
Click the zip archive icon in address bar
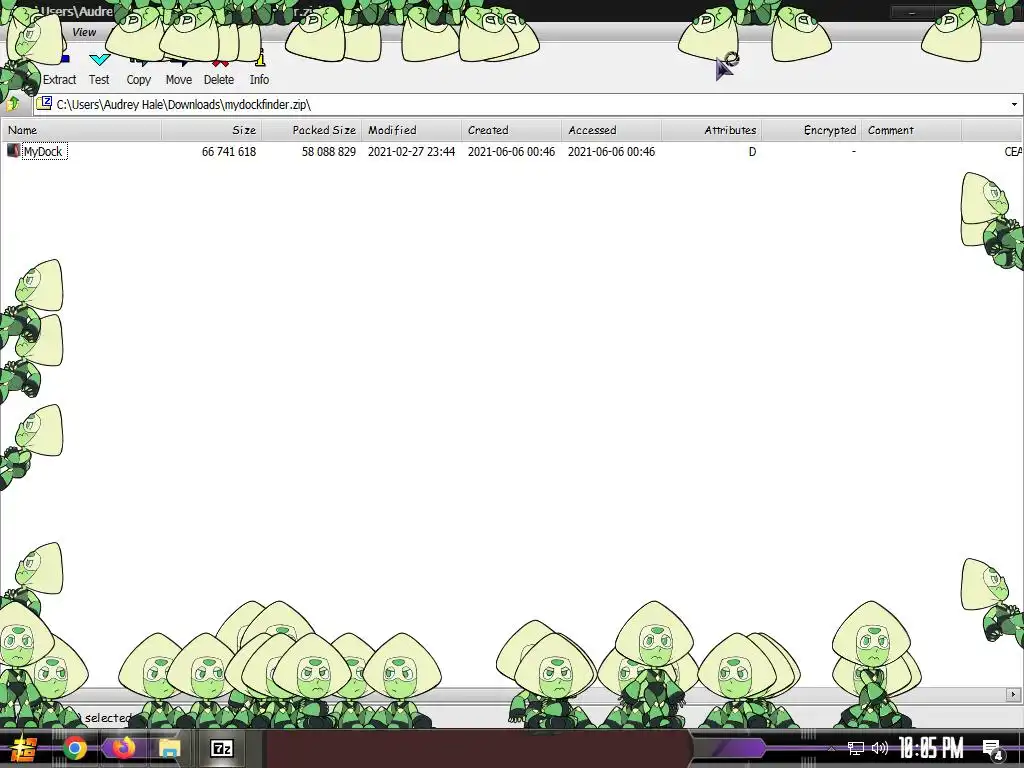[x=44, y=103]
